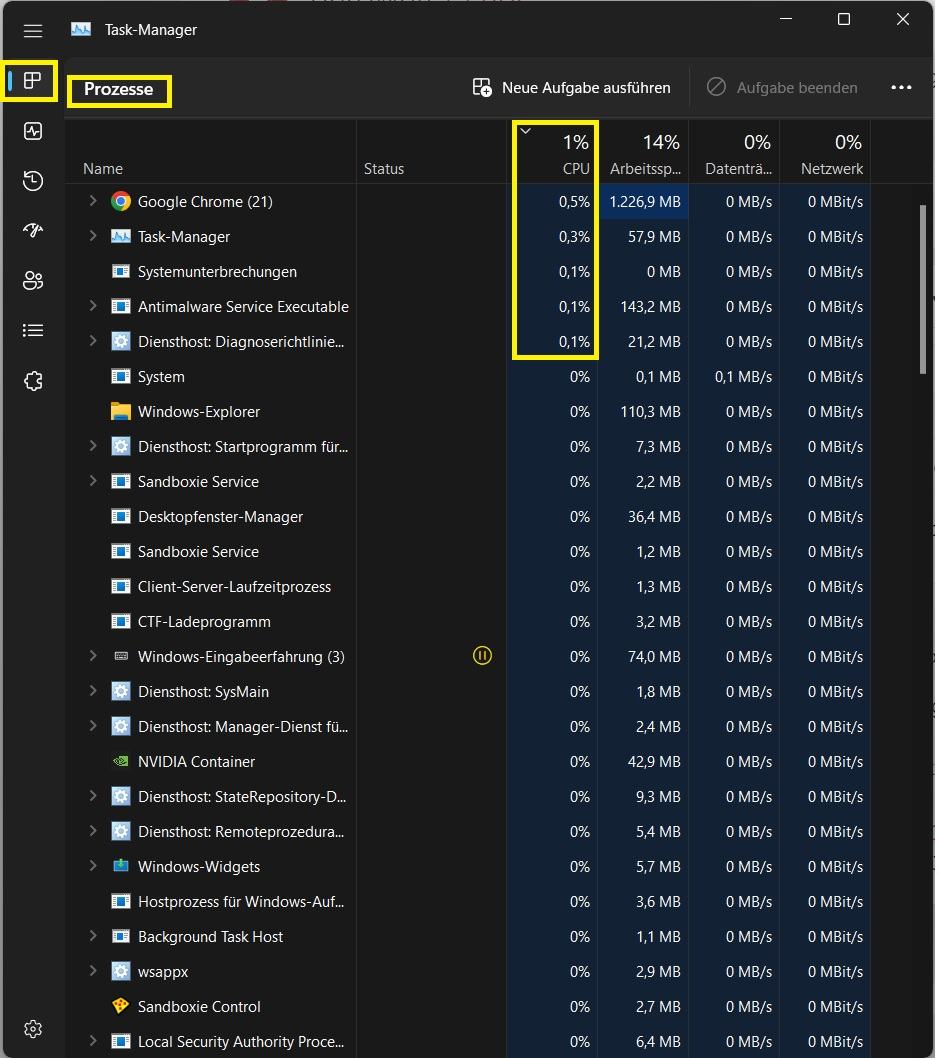Click the Desktopfenster-Manager process icon
Screen dimensions: 940x1058
(x=121, y=516)
